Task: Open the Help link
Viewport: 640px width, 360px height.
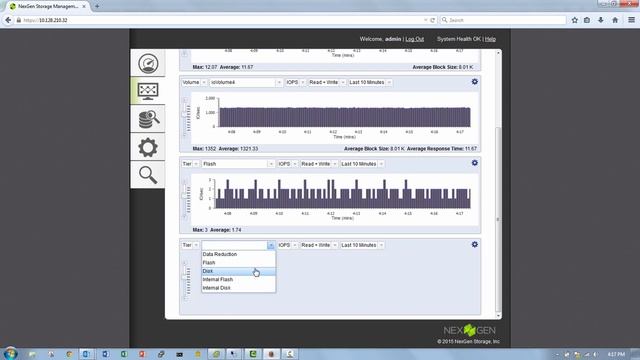Action: click(x=490, y=39)
